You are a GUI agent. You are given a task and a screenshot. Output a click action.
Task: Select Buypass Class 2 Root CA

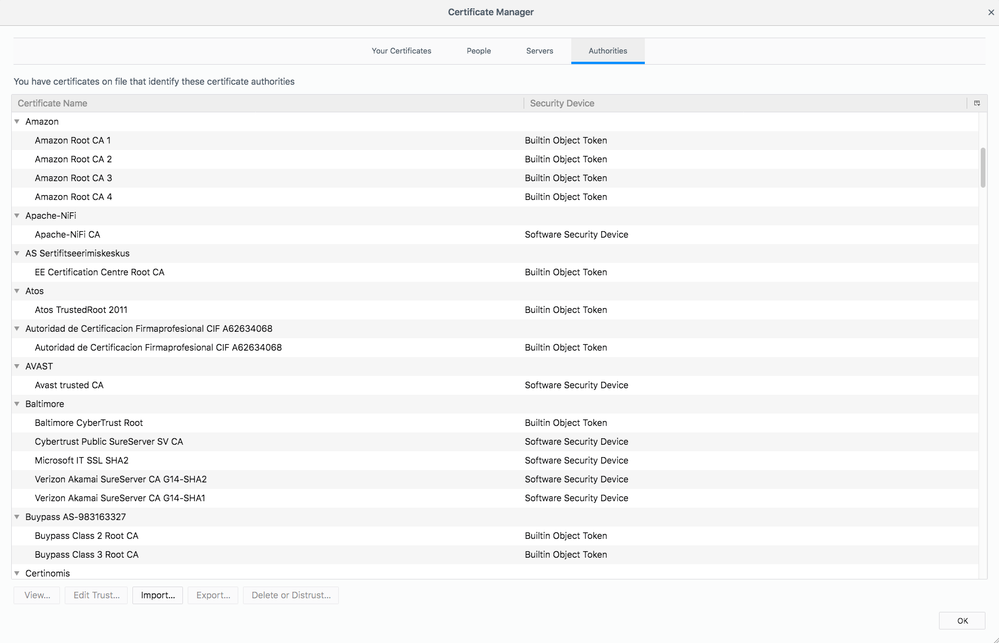495,536
